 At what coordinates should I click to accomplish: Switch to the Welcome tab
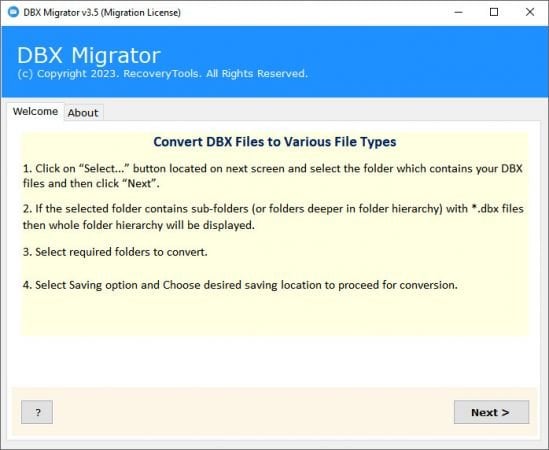click(x=35, y=111)
